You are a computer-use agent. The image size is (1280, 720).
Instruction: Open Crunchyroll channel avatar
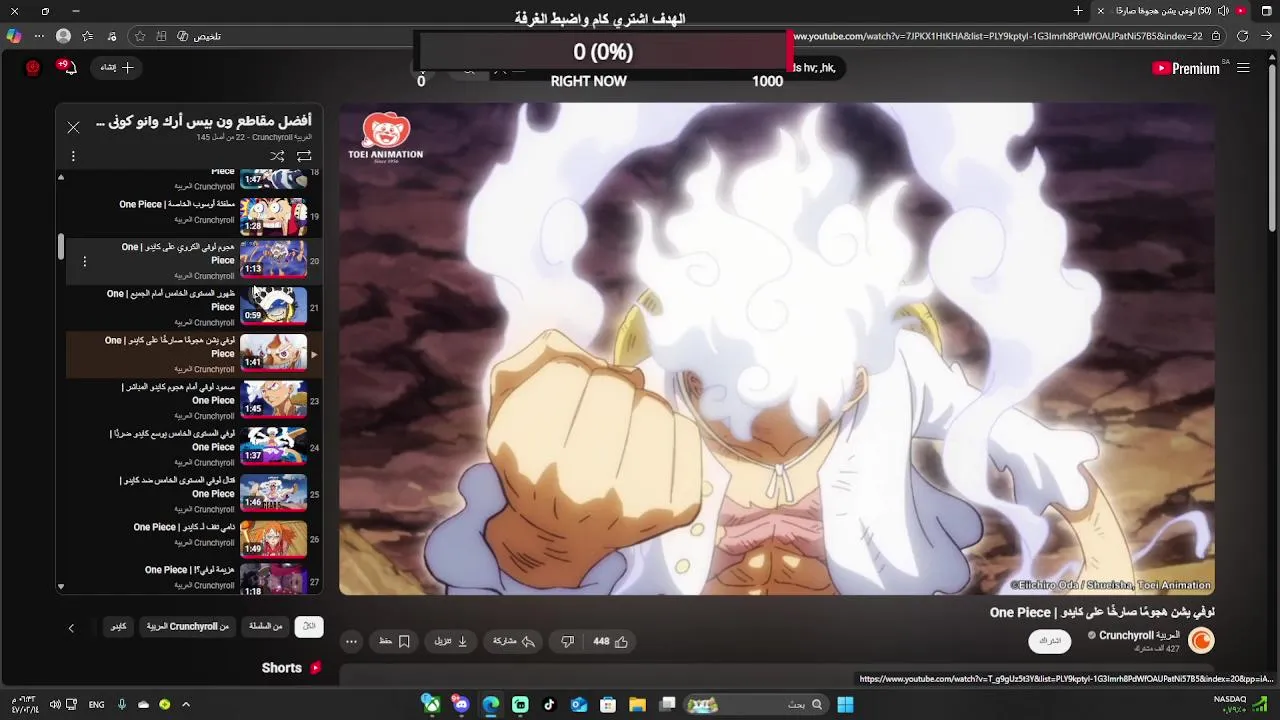[1201, 641]
